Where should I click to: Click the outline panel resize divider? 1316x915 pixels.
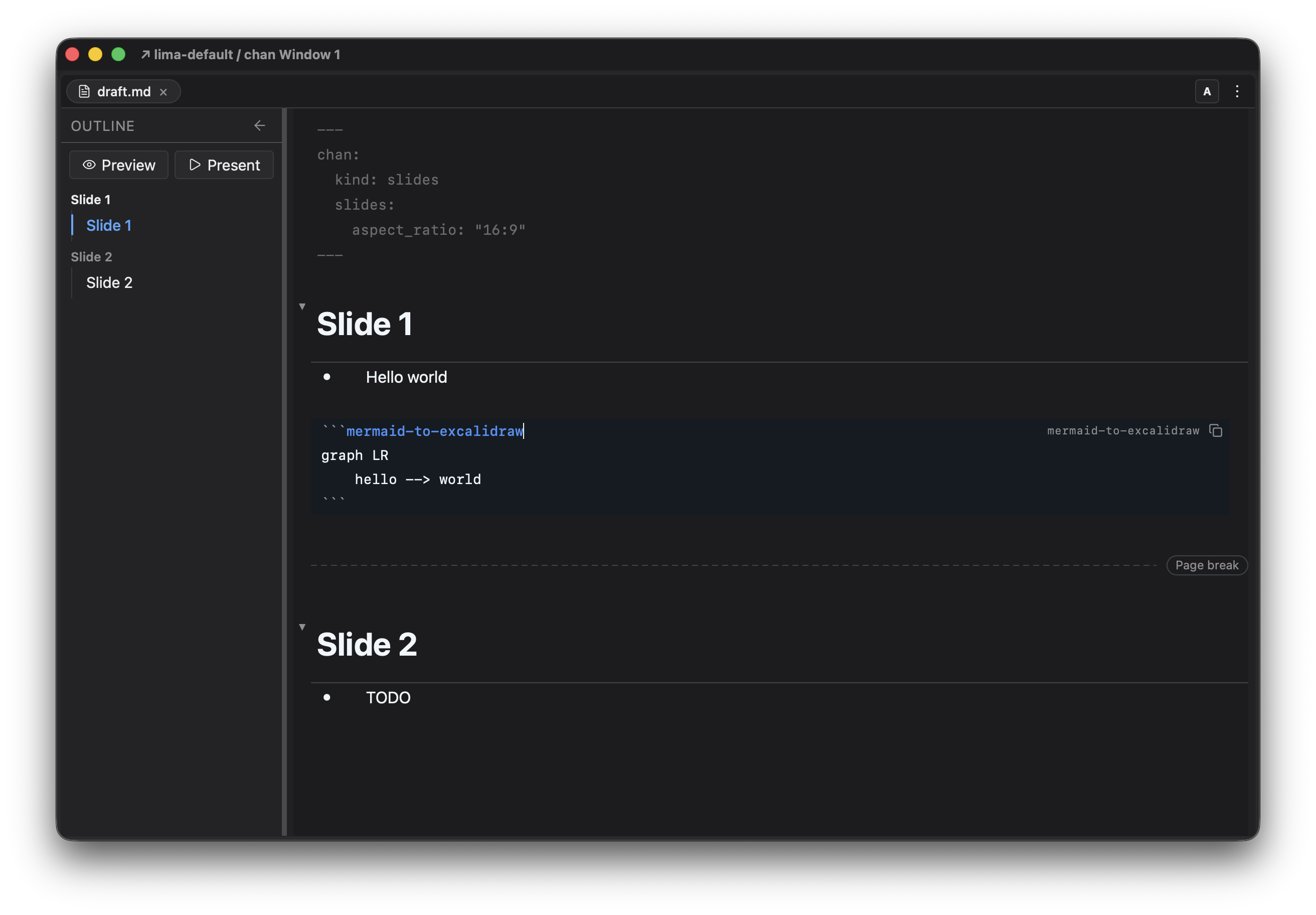click(284, 472)
